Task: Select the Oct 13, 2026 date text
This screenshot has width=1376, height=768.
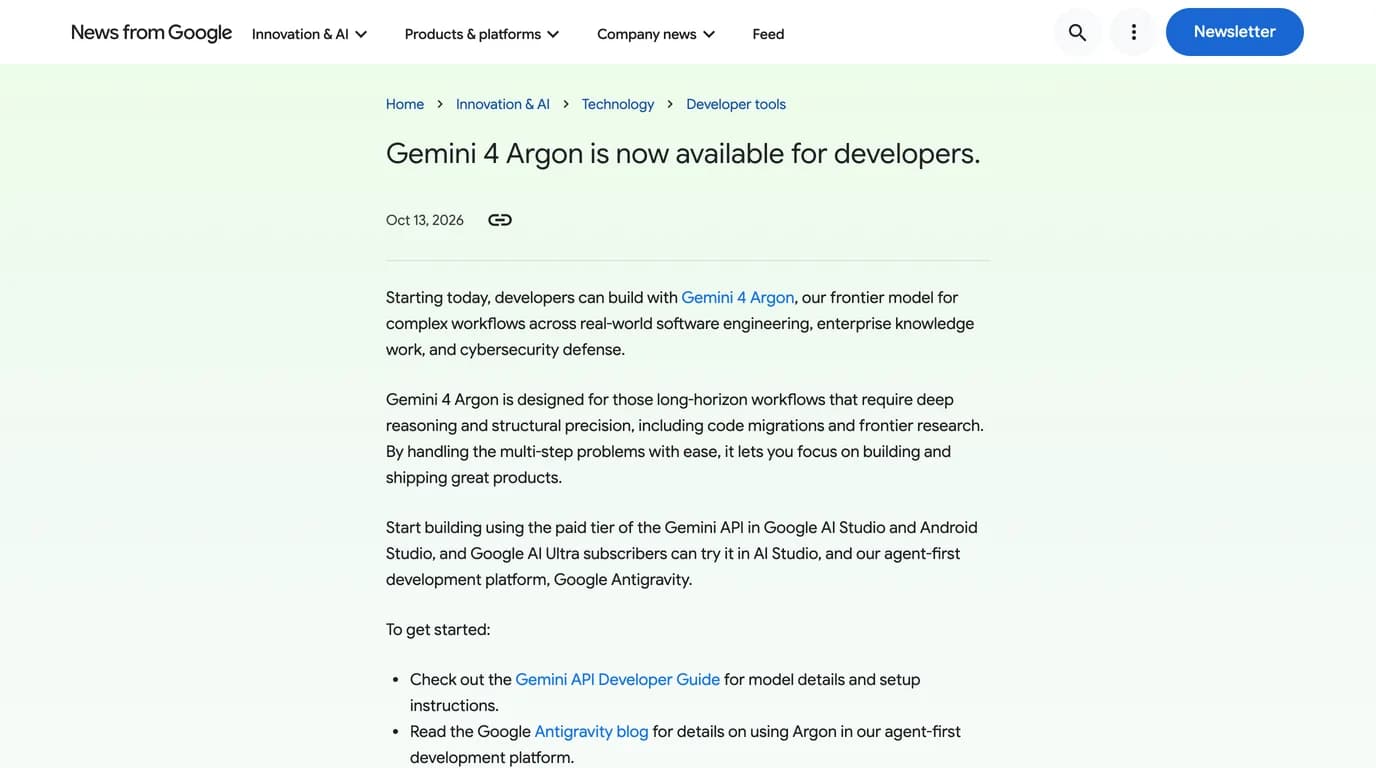Action: [425, 220]
